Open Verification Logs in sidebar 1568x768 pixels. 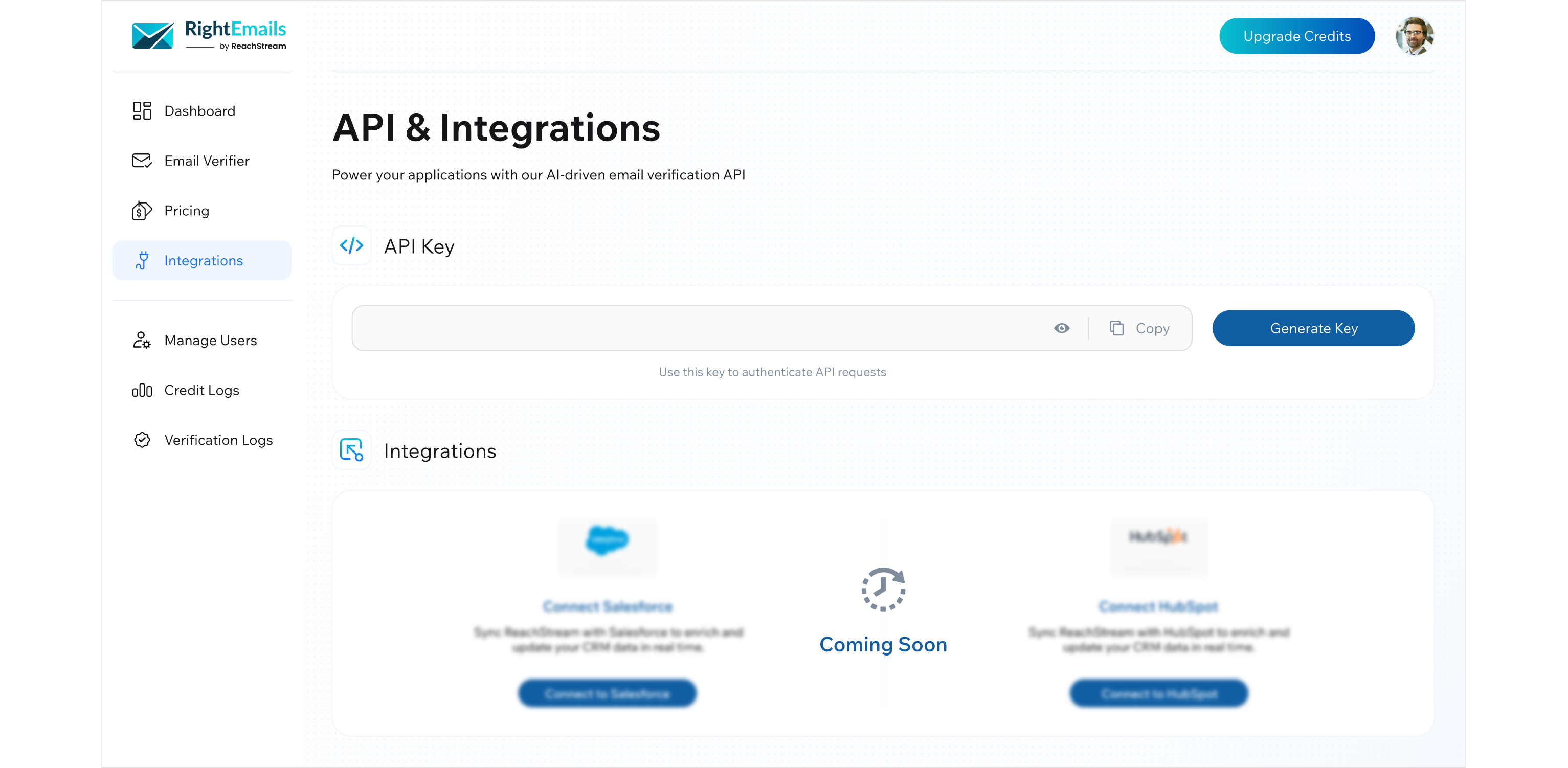coord(218,440)
